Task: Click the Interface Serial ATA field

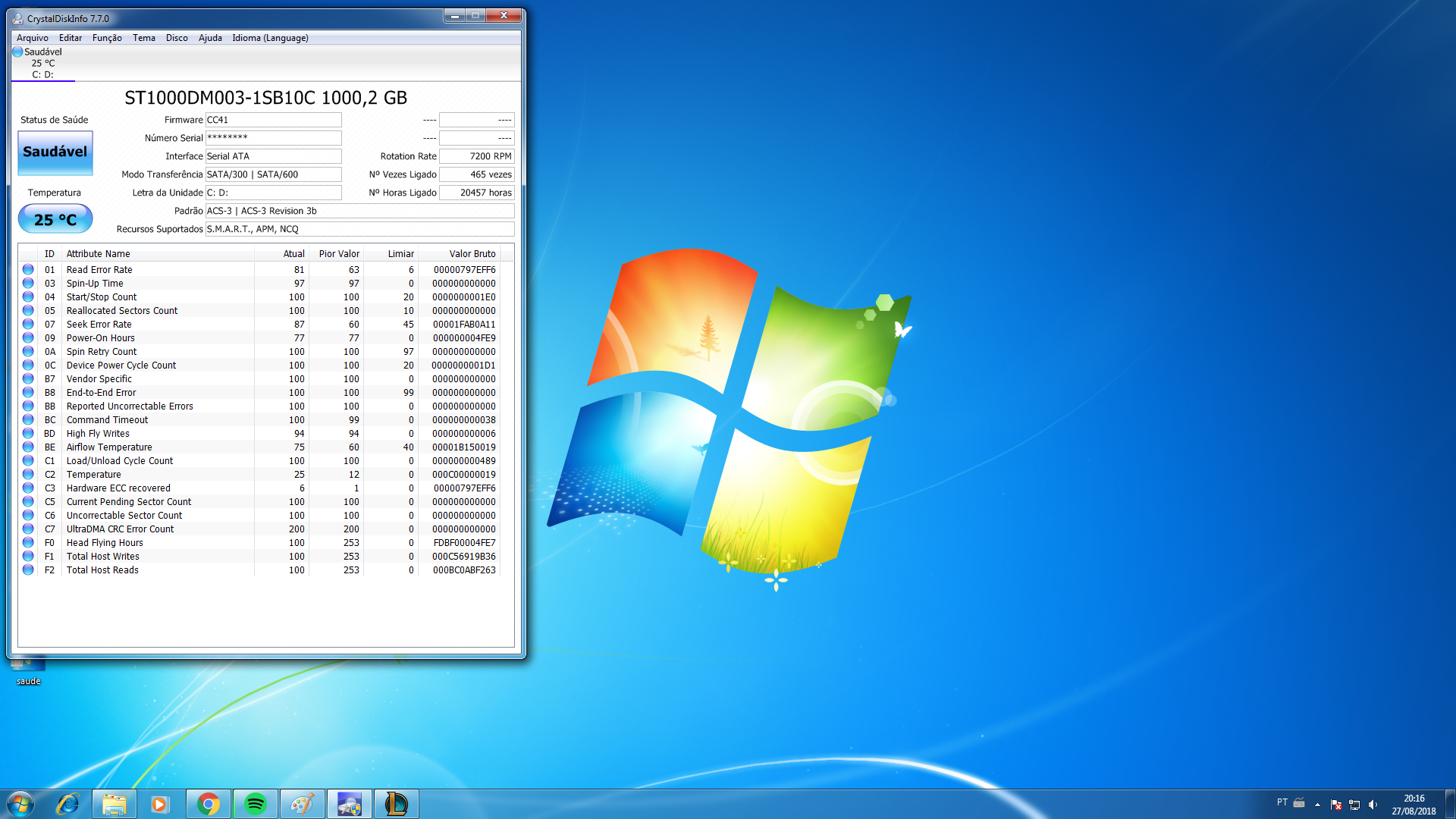Action: tap(273, 156)
